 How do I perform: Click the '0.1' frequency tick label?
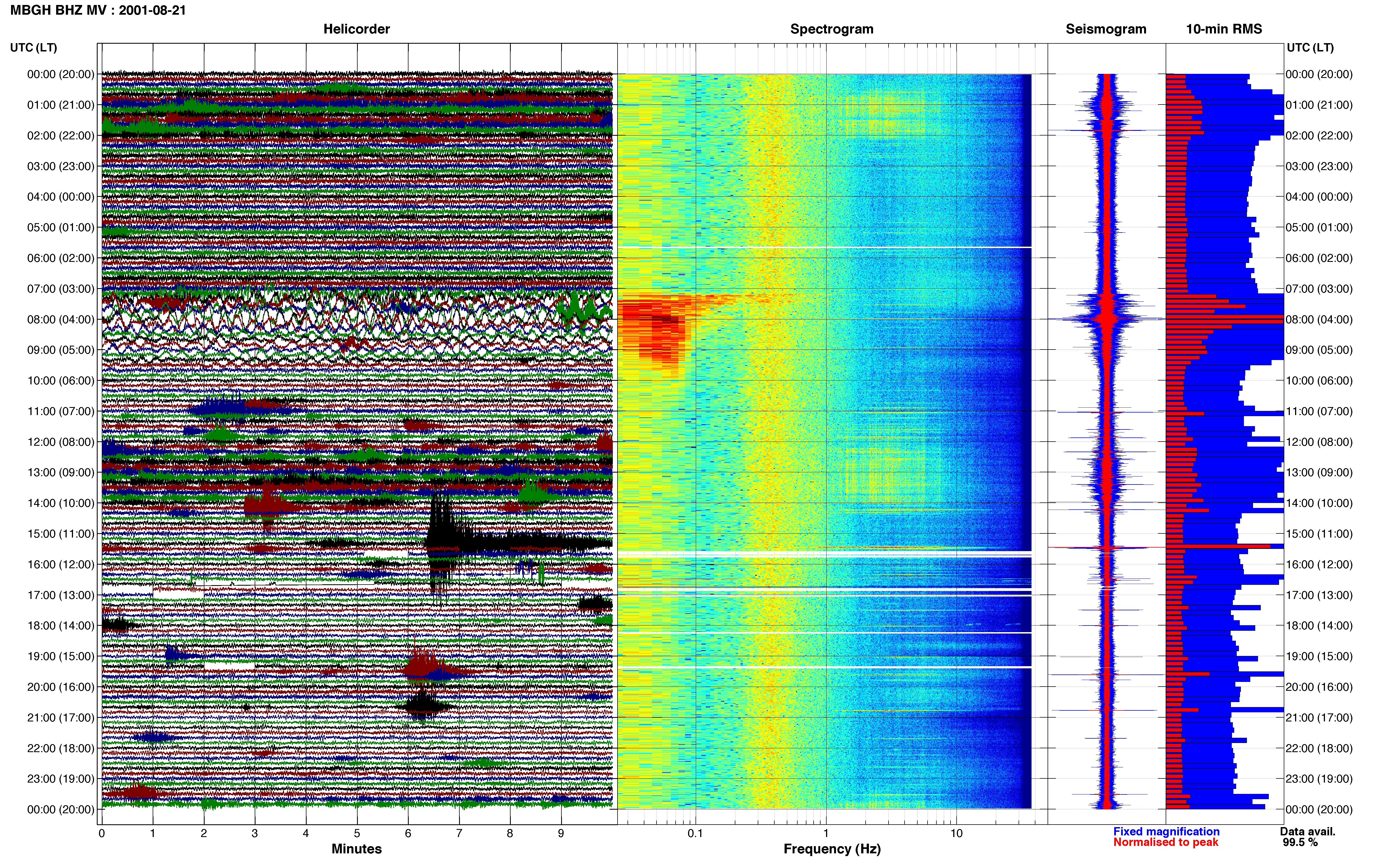tap(695, 833)
